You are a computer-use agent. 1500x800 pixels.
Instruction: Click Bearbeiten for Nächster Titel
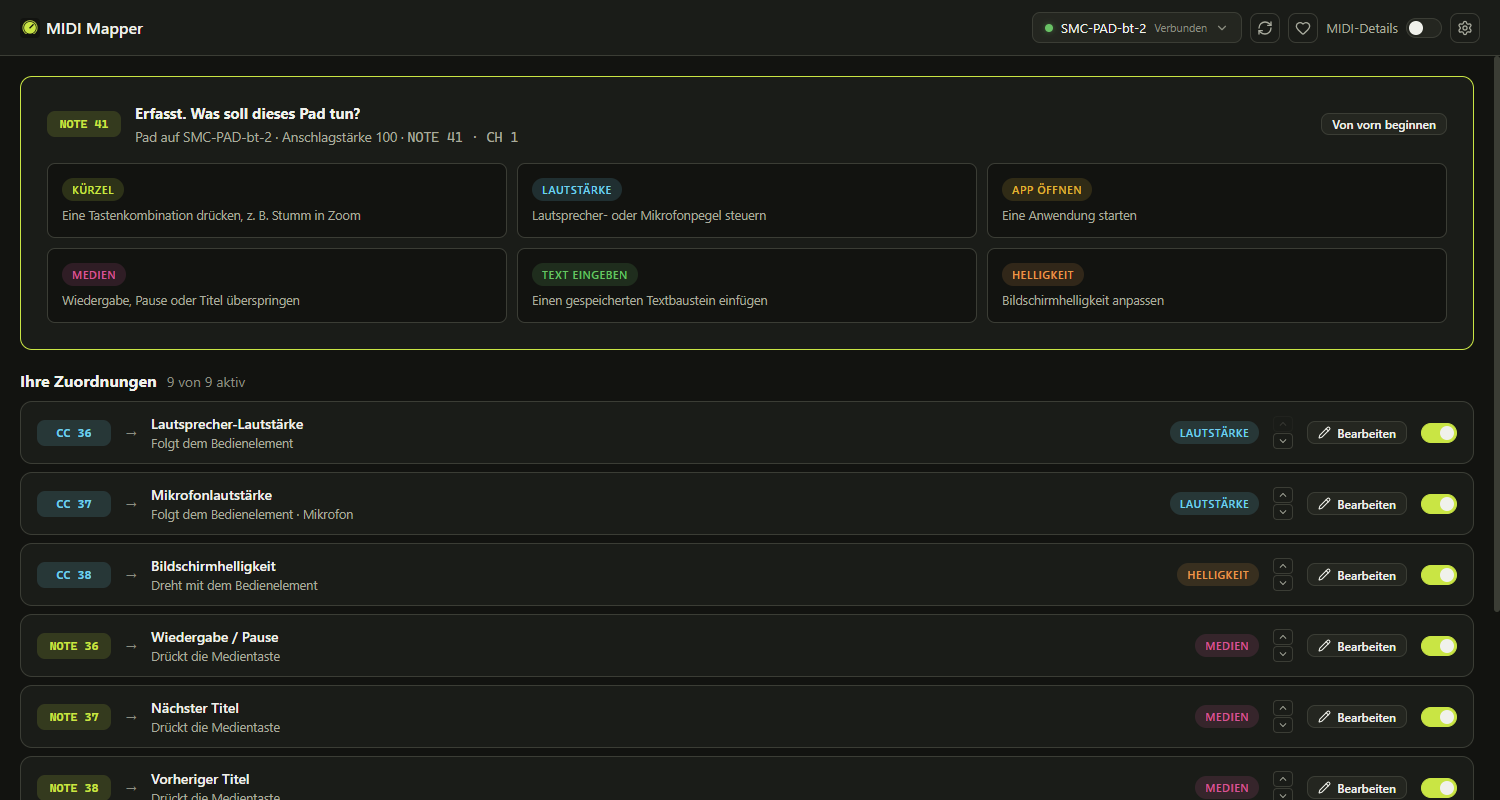1357,717
